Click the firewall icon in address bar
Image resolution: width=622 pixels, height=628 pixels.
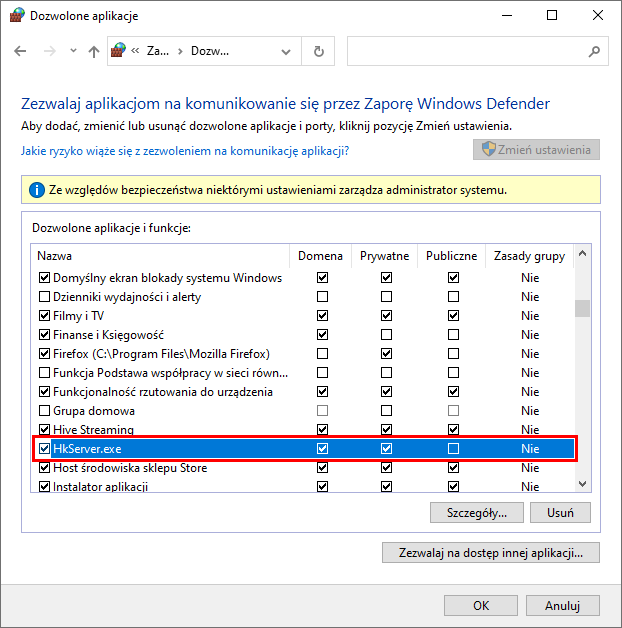coord(120,51)
